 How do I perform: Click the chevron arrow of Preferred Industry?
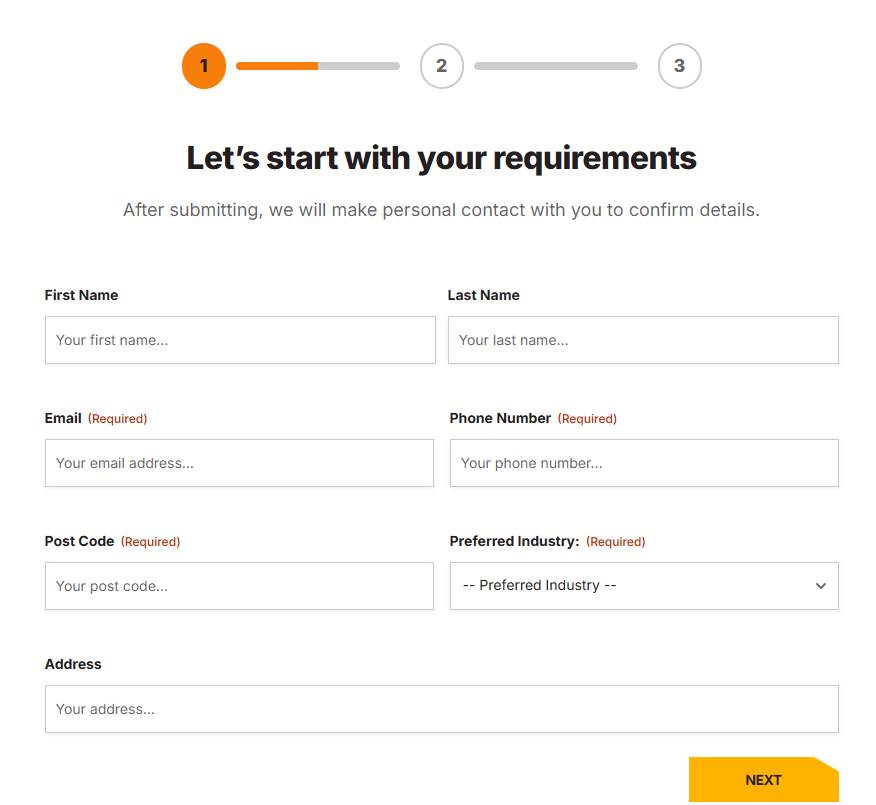click(x=820, y=586)
